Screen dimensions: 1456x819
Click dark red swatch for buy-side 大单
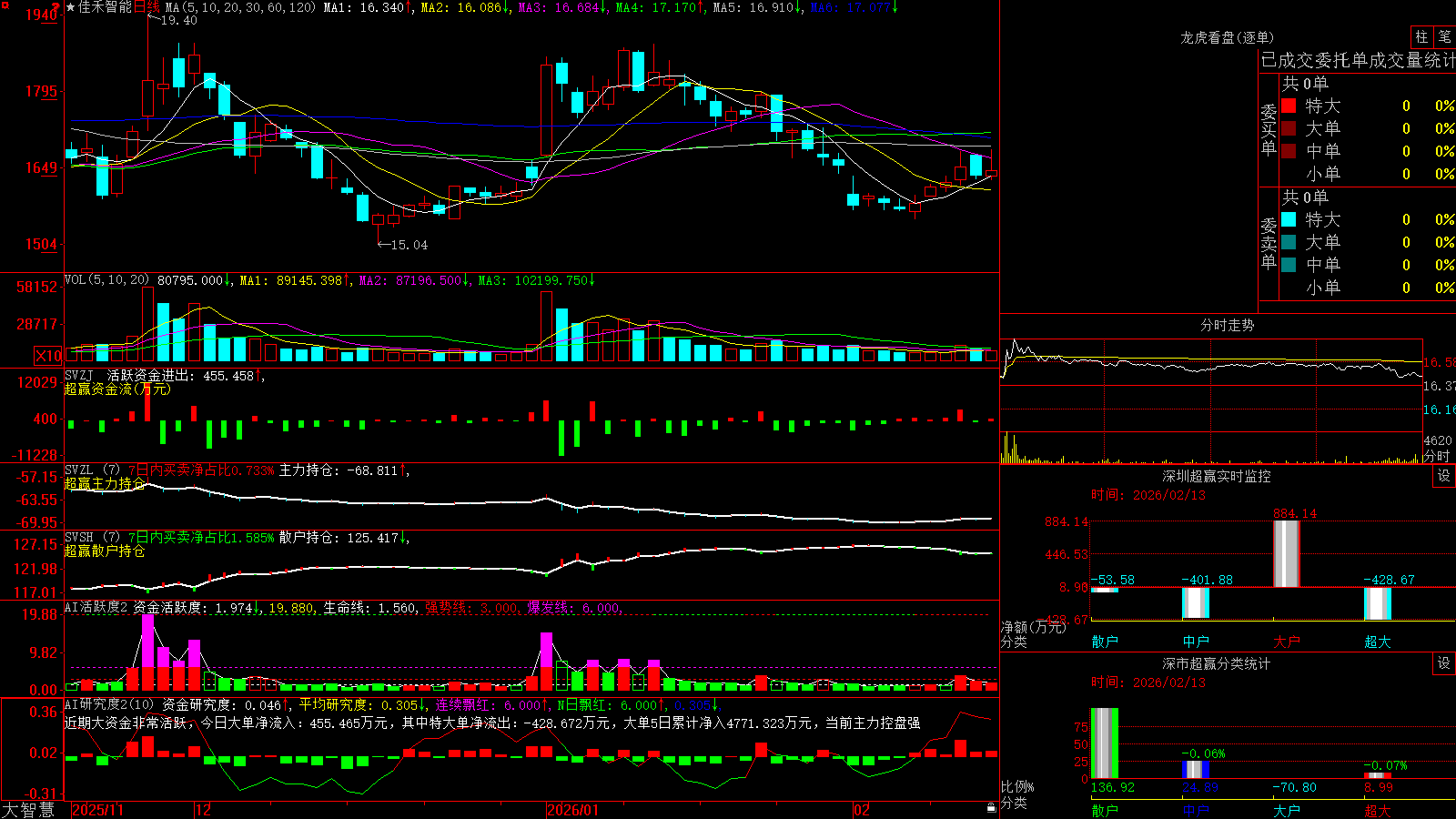[x=1289, y=128]
